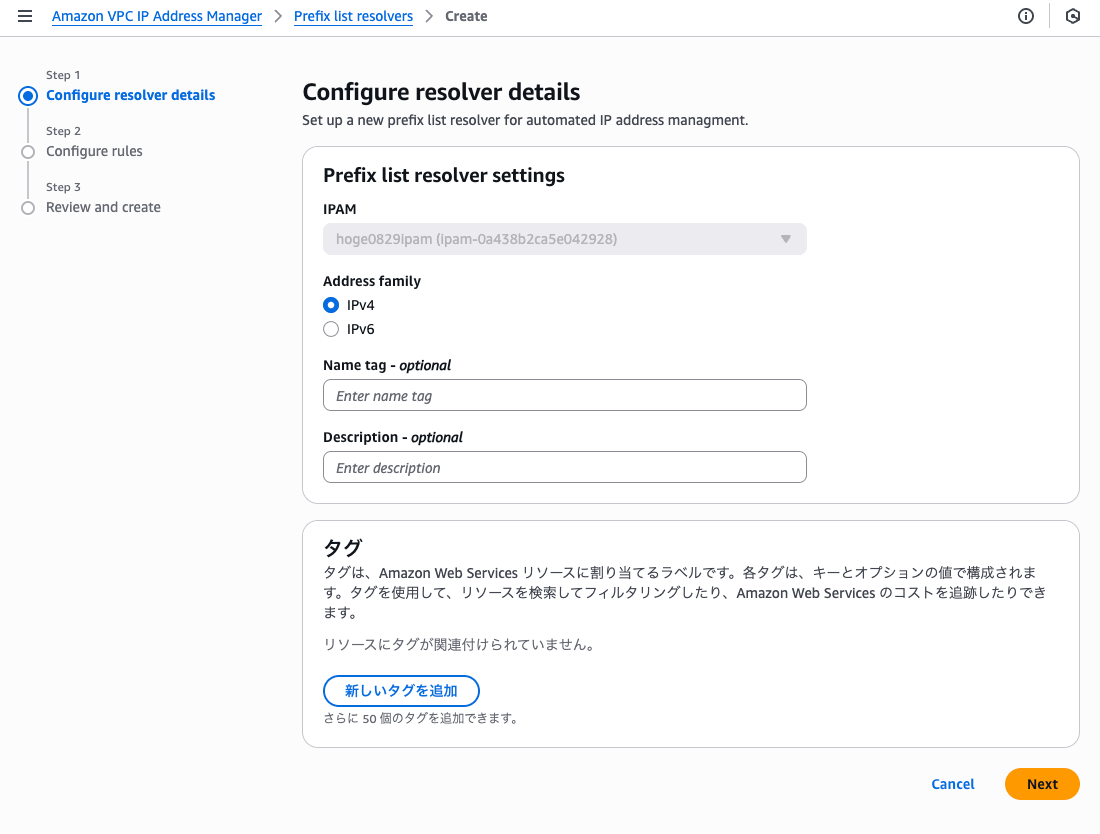Click the 新しいタグを追加 button

coord(401,691)
